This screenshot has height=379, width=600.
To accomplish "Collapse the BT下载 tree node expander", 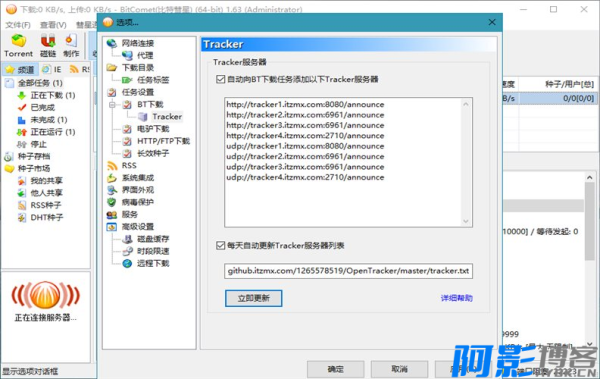I will (x=112, y=104).
